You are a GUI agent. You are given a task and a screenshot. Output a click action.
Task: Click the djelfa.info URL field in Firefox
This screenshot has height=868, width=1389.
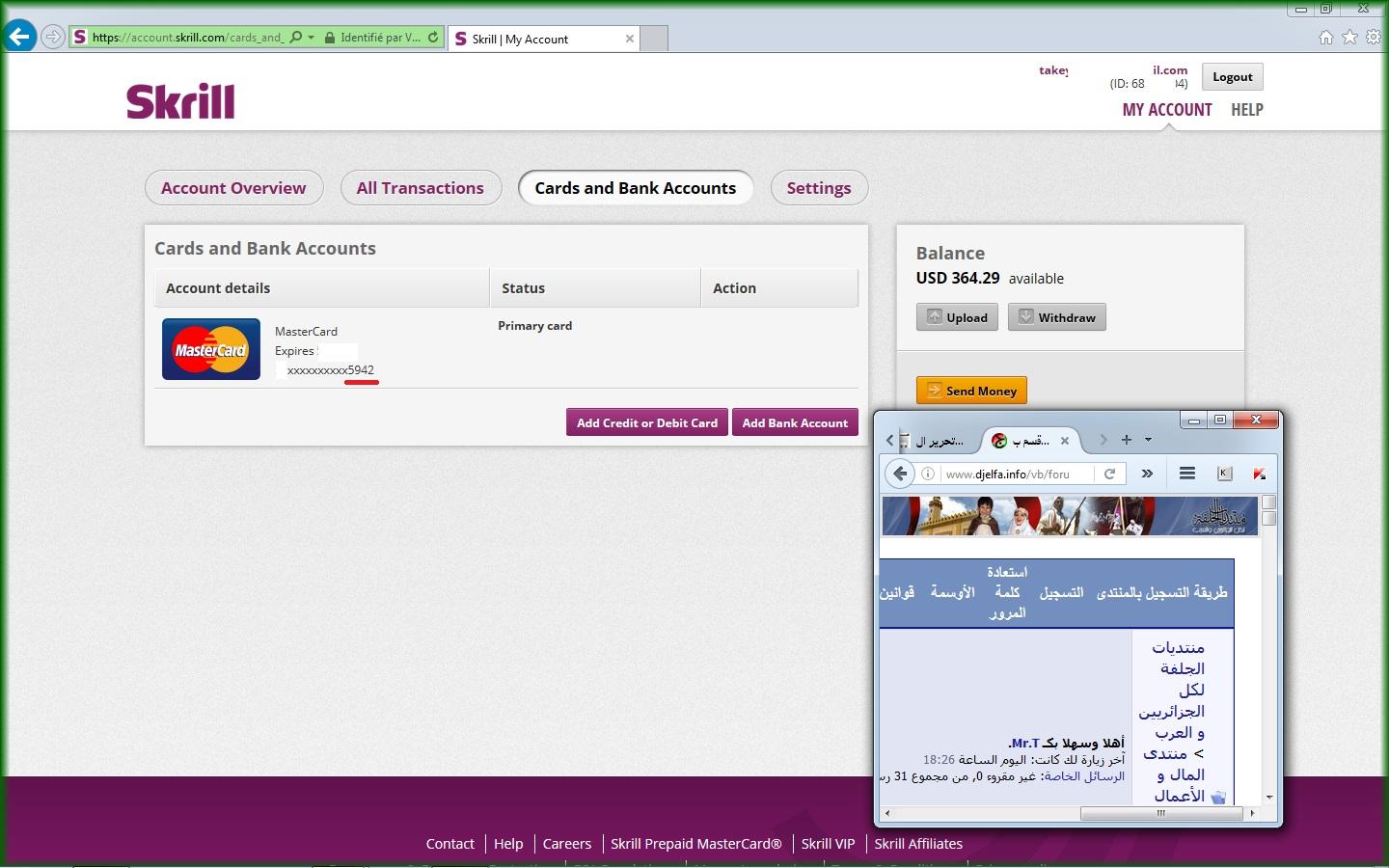point(1016,474)
